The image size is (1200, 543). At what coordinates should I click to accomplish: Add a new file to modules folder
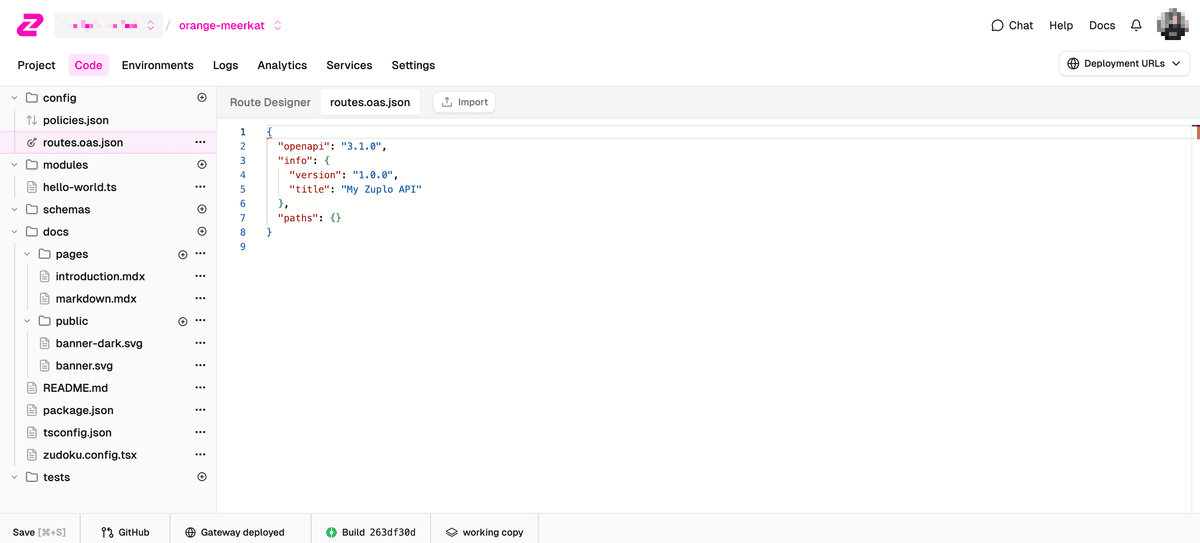pyautogui.click(x=202, y=165)
